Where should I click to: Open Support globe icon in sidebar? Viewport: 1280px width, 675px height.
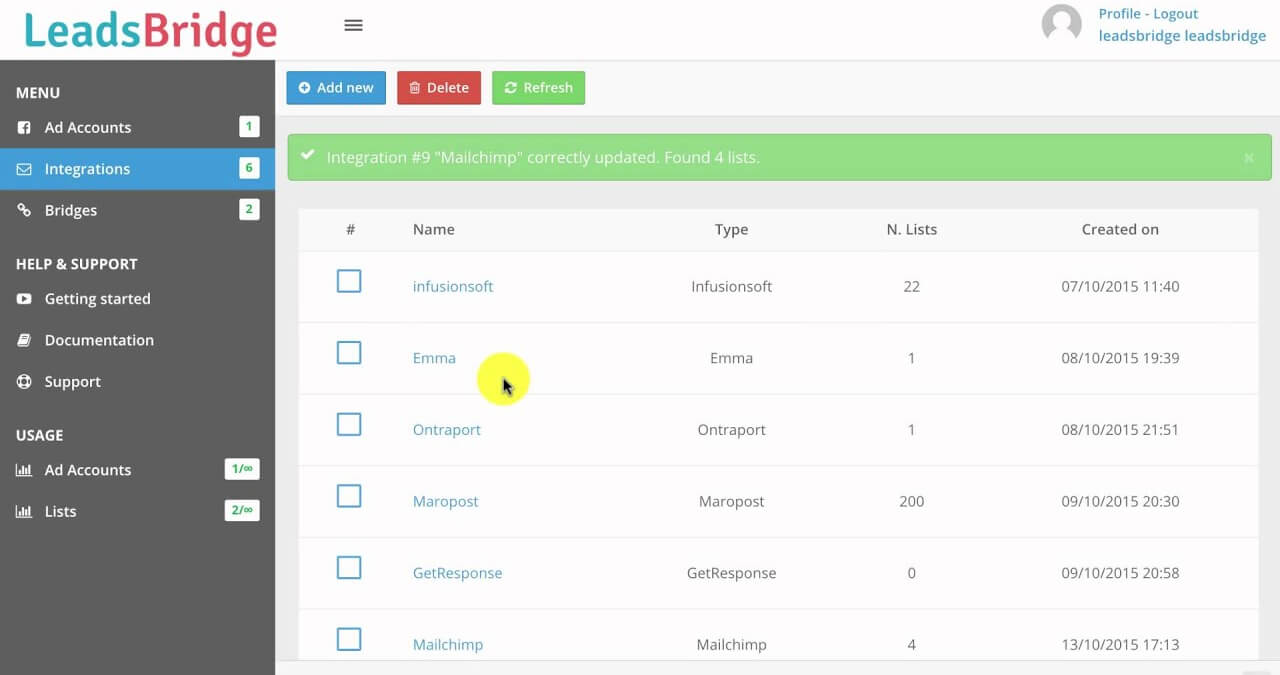(23, 381)
